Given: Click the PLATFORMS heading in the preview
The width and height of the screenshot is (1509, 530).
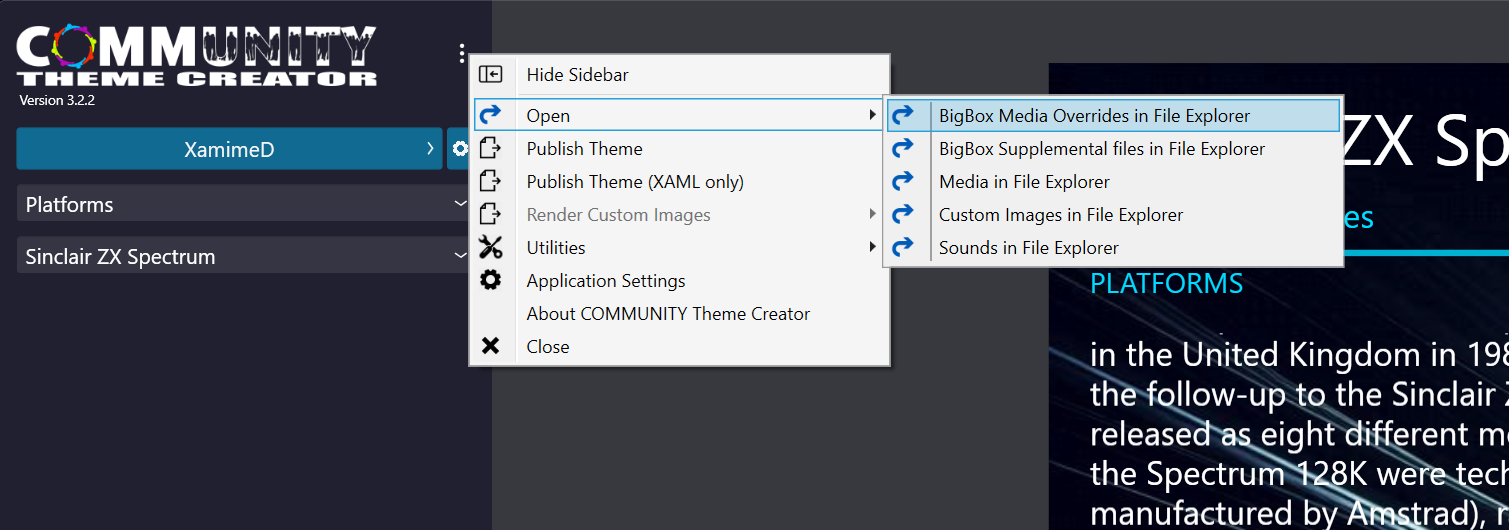Looking at the screenshot, I should click(x=1166, y=283).
